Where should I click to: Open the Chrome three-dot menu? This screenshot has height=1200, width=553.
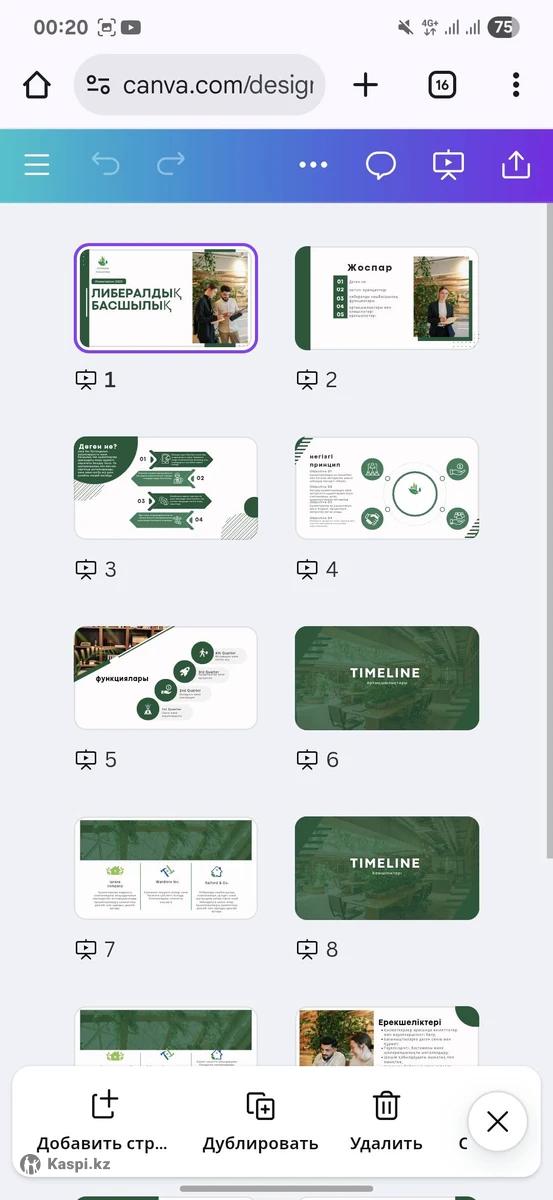pos(516,85)
